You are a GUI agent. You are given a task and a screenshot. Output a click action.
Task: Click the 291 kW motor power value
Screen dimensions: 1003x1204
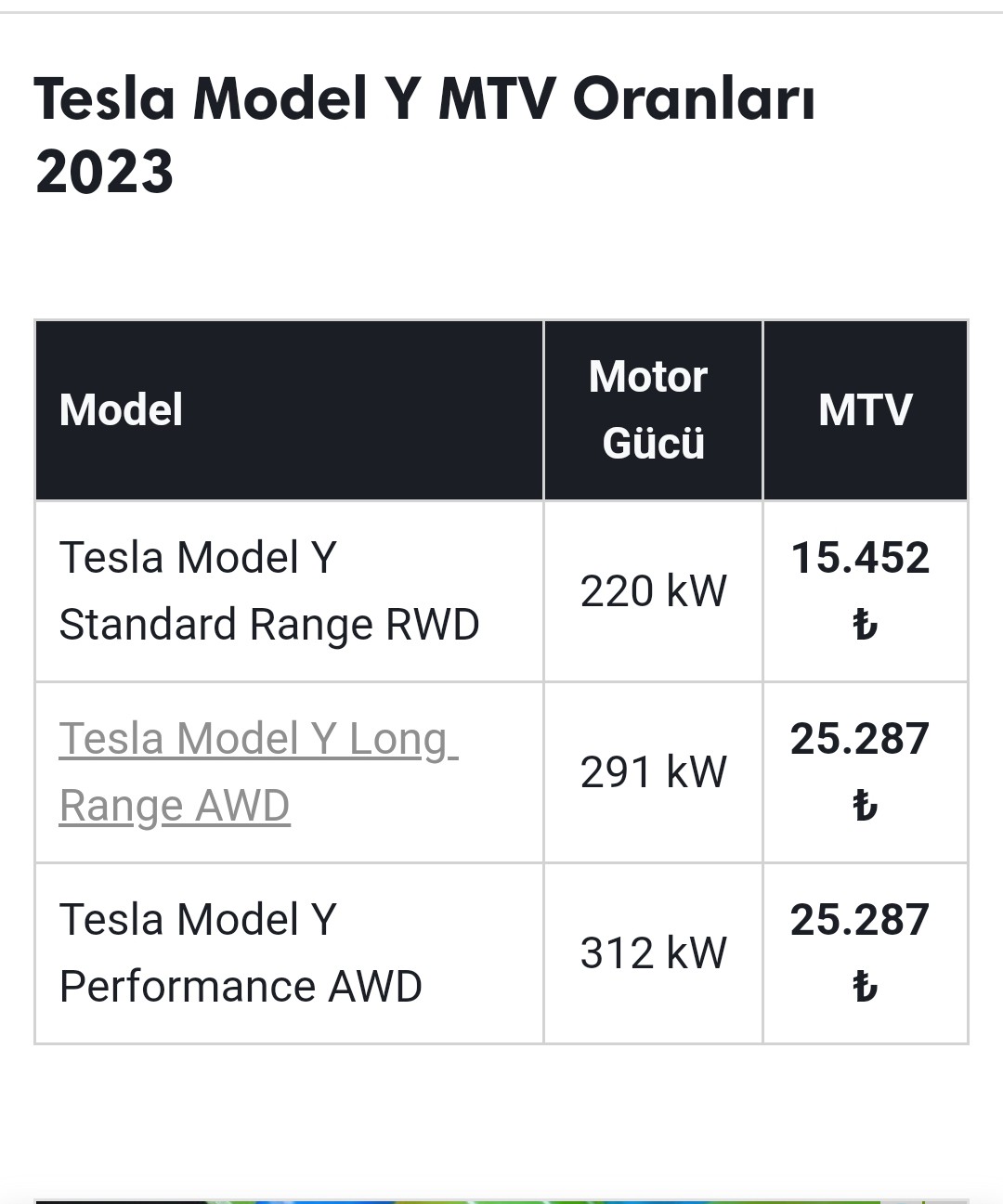[653, 772]
